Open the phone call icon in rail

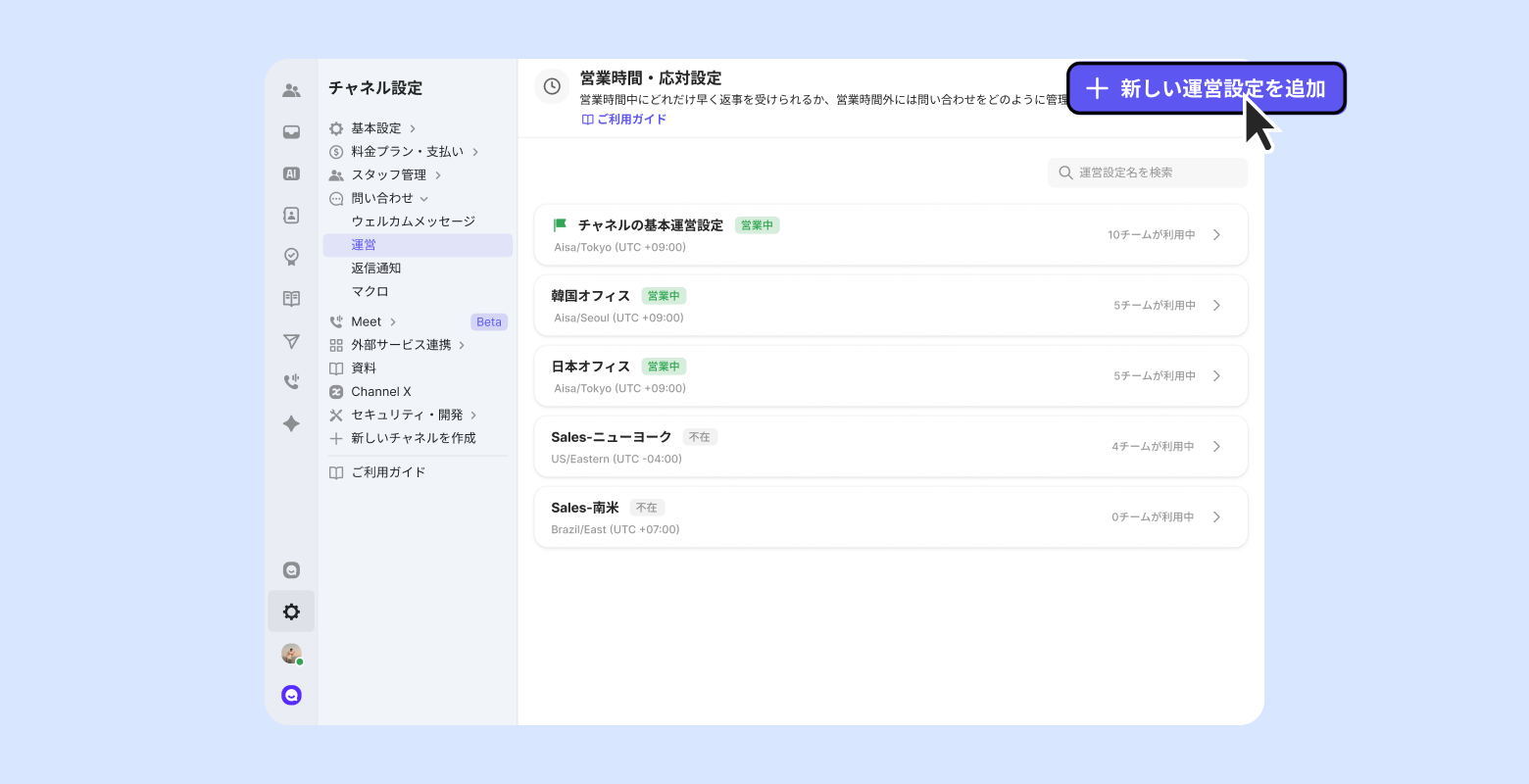pos(291,382)
